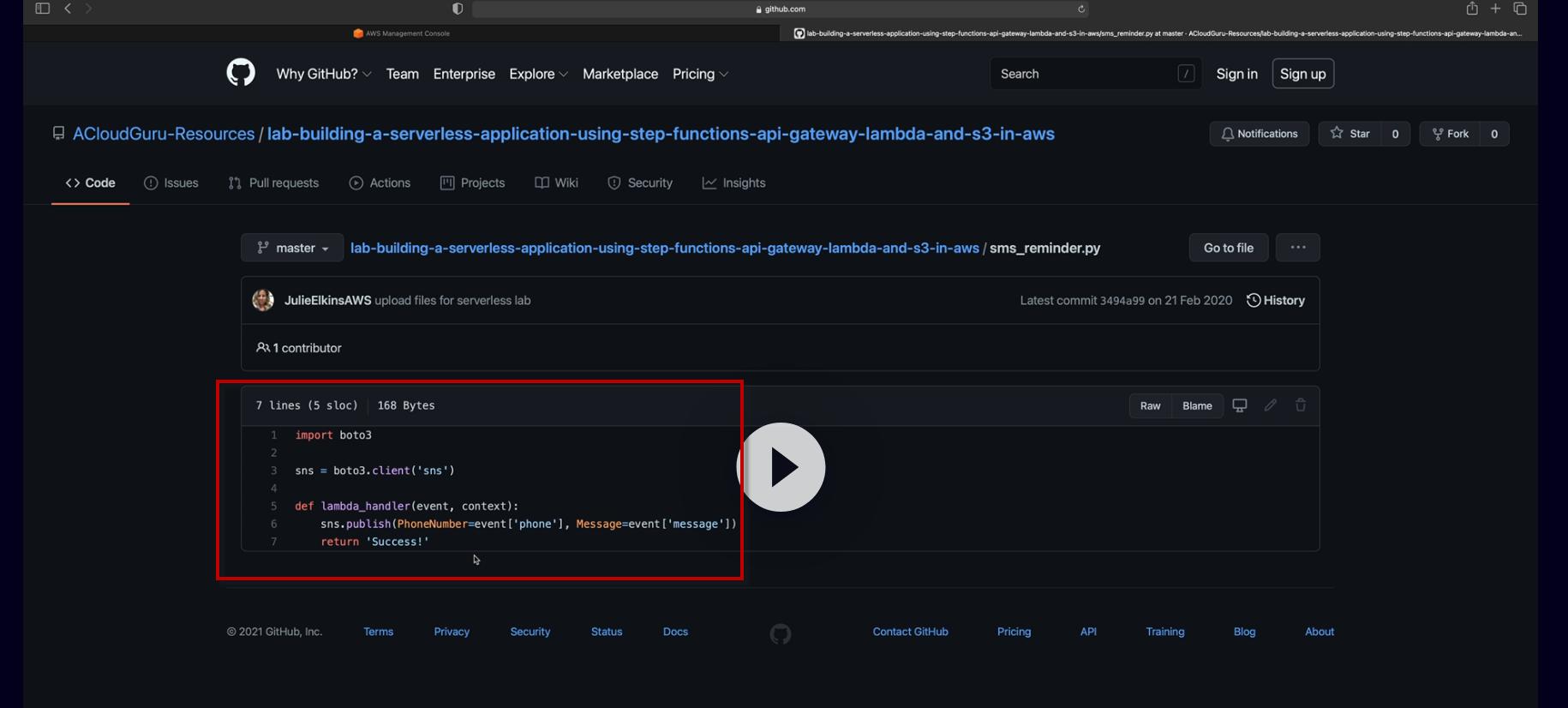This screenshot has width=1568, height=708.
Task: Go to Marketplace in header
Action: tap(620, 74)
